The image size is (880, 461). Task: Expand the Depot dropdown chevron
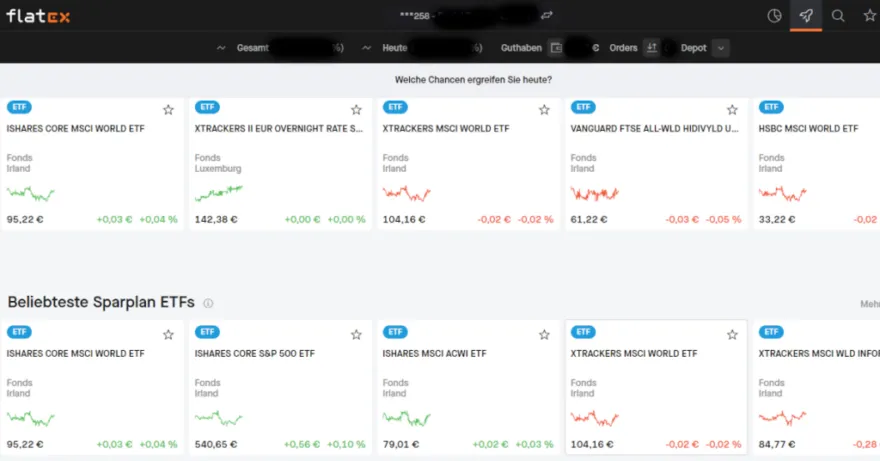click(x=721, y=48)
